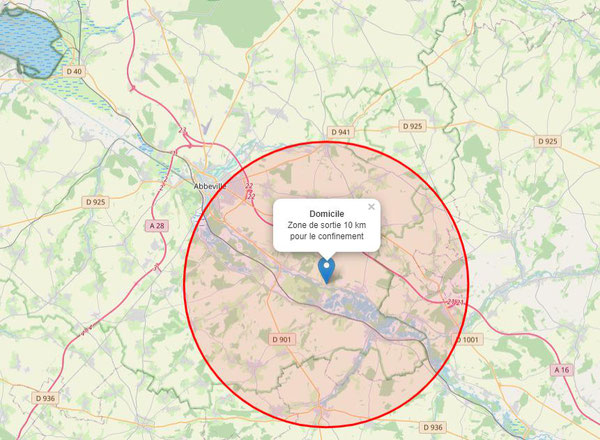The width and height of the screenshot is (600, 440).
Task: Click the blue Domicile marker pin
Action: coord(326,271)
